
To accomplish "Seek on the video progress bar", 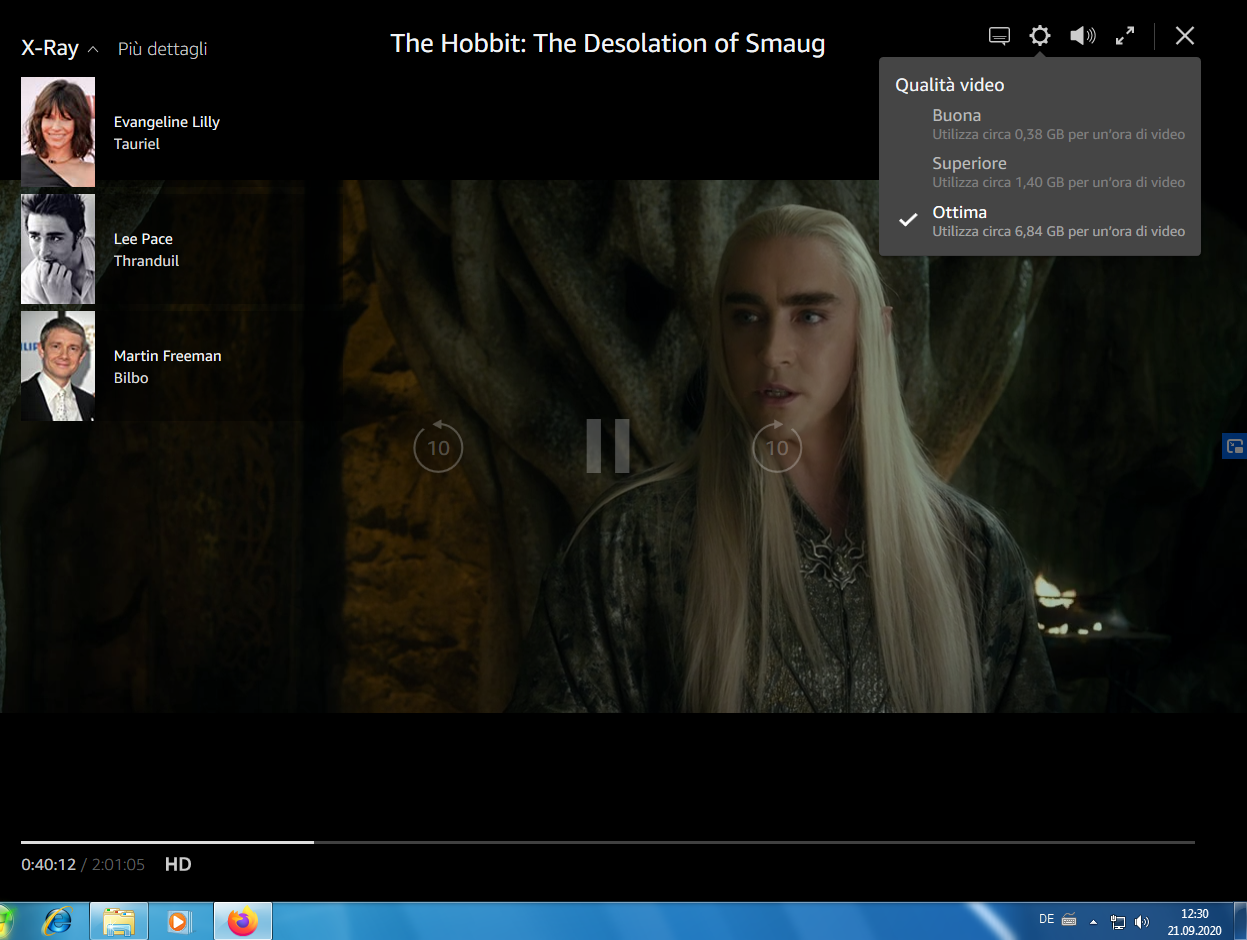I will [x=608, y=842].
